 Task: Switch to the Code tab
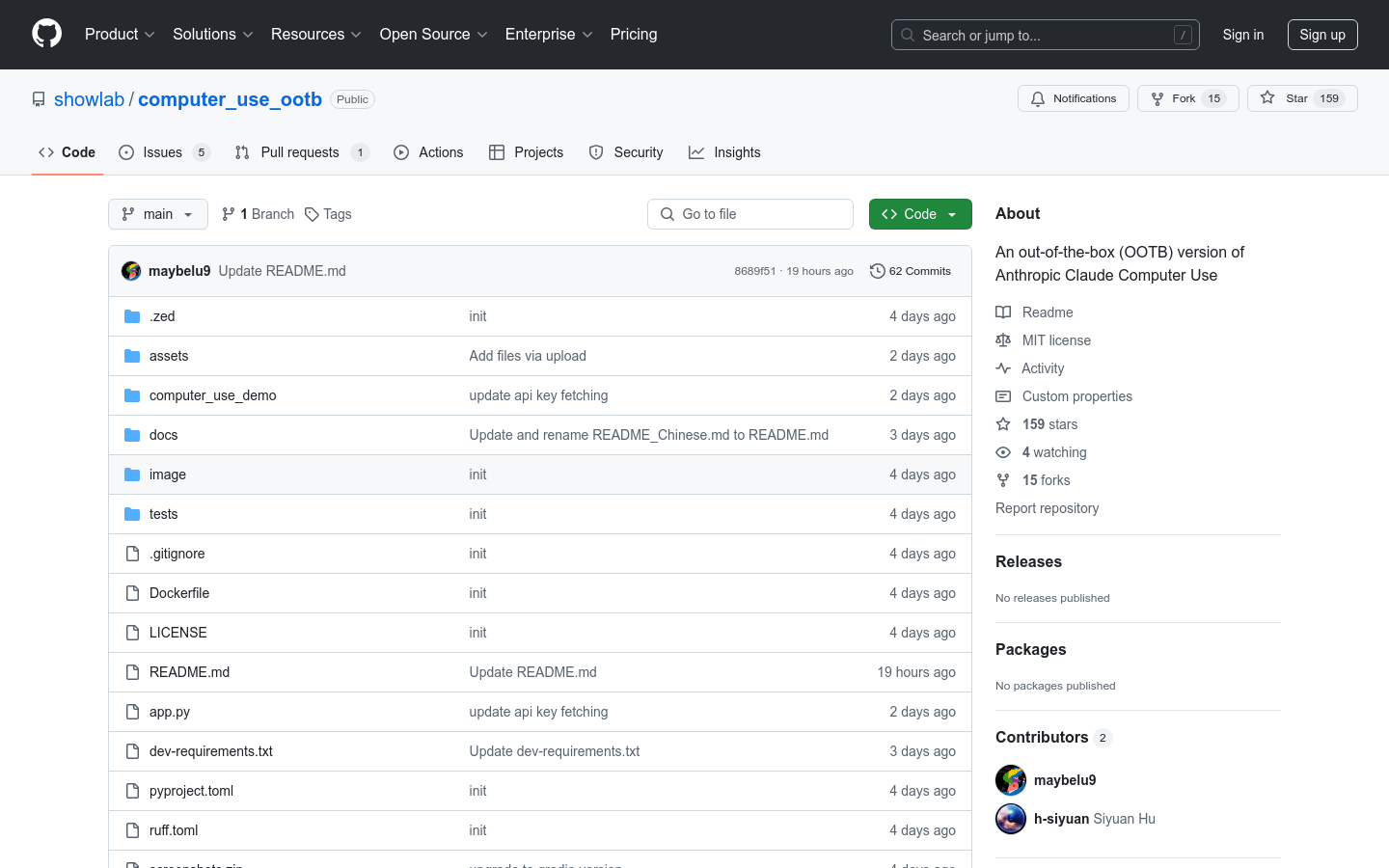coord(68,152)
